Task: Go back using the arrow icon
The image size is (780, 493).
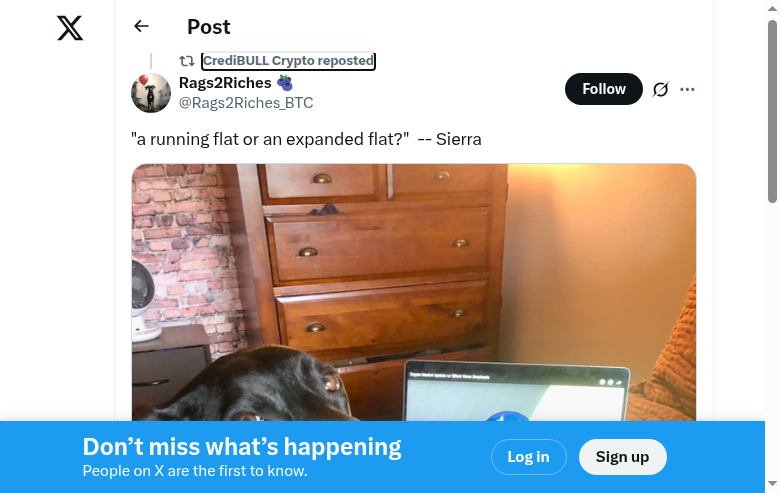Action: click(x=141, y=26)
